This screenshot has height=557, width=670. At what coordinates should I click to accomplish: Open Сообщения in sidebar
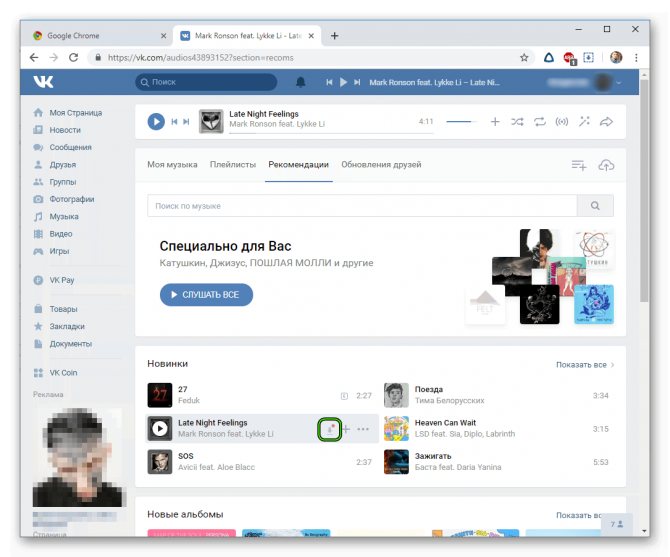coord(62,147)
